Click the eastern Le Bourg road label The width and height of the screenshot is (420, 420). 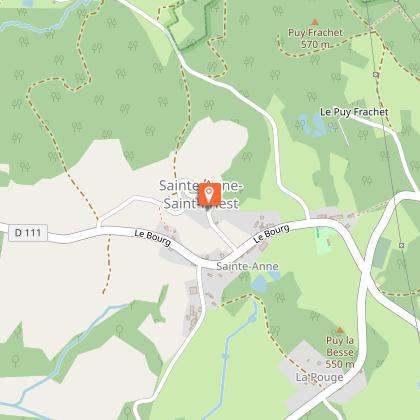(271, 234)
